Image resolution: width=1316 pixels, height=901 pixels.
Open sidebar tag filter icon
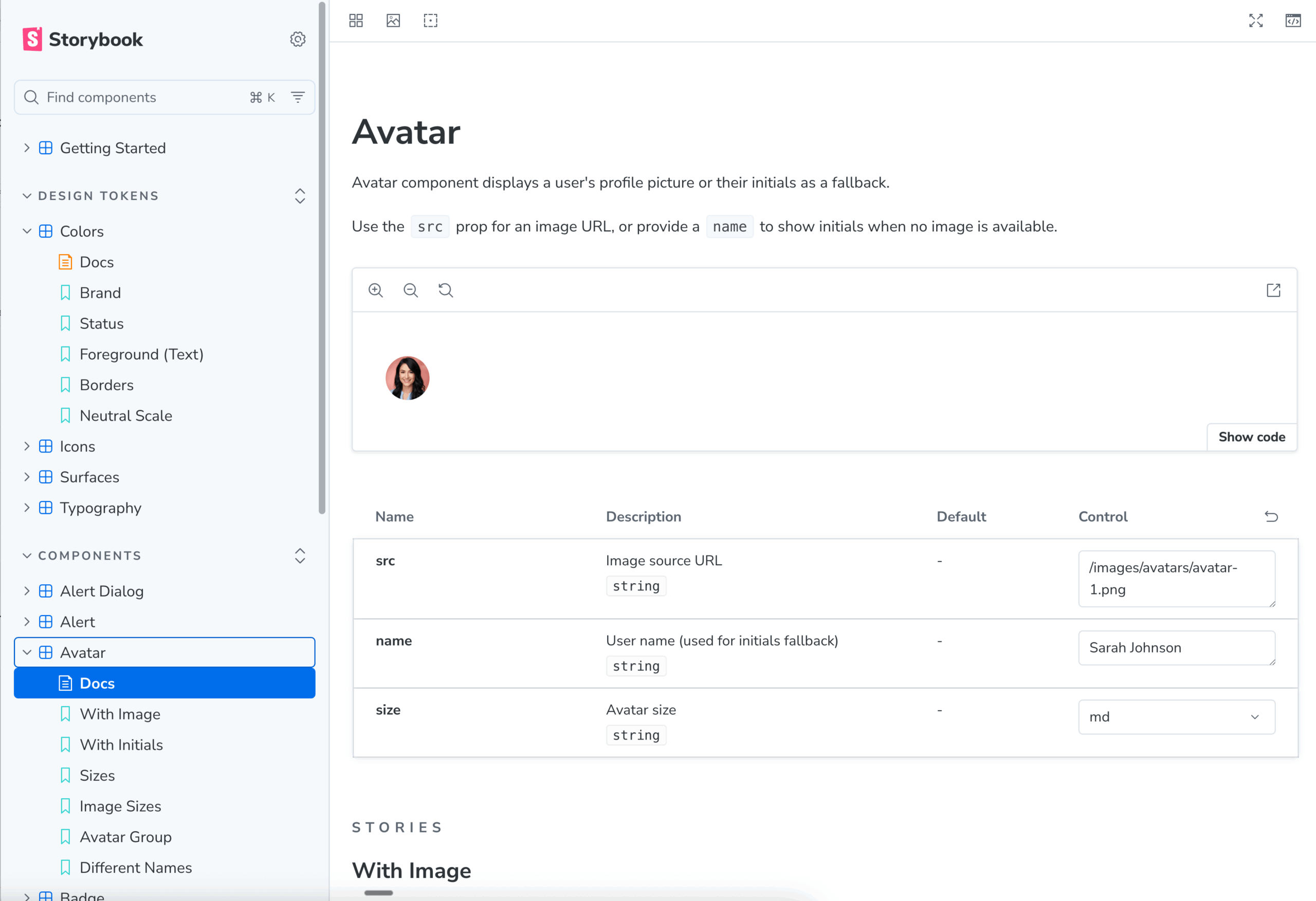point(297,97)
